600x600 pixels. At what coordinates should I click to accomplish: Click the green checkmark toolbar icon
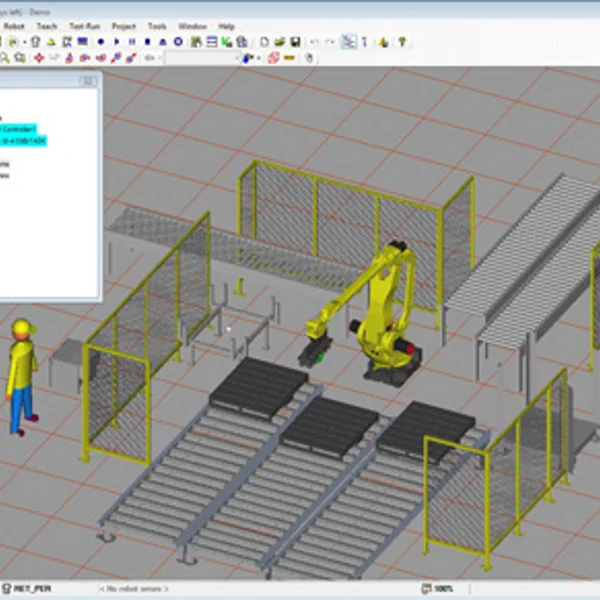pyautogui.click(x=227, y=42)
